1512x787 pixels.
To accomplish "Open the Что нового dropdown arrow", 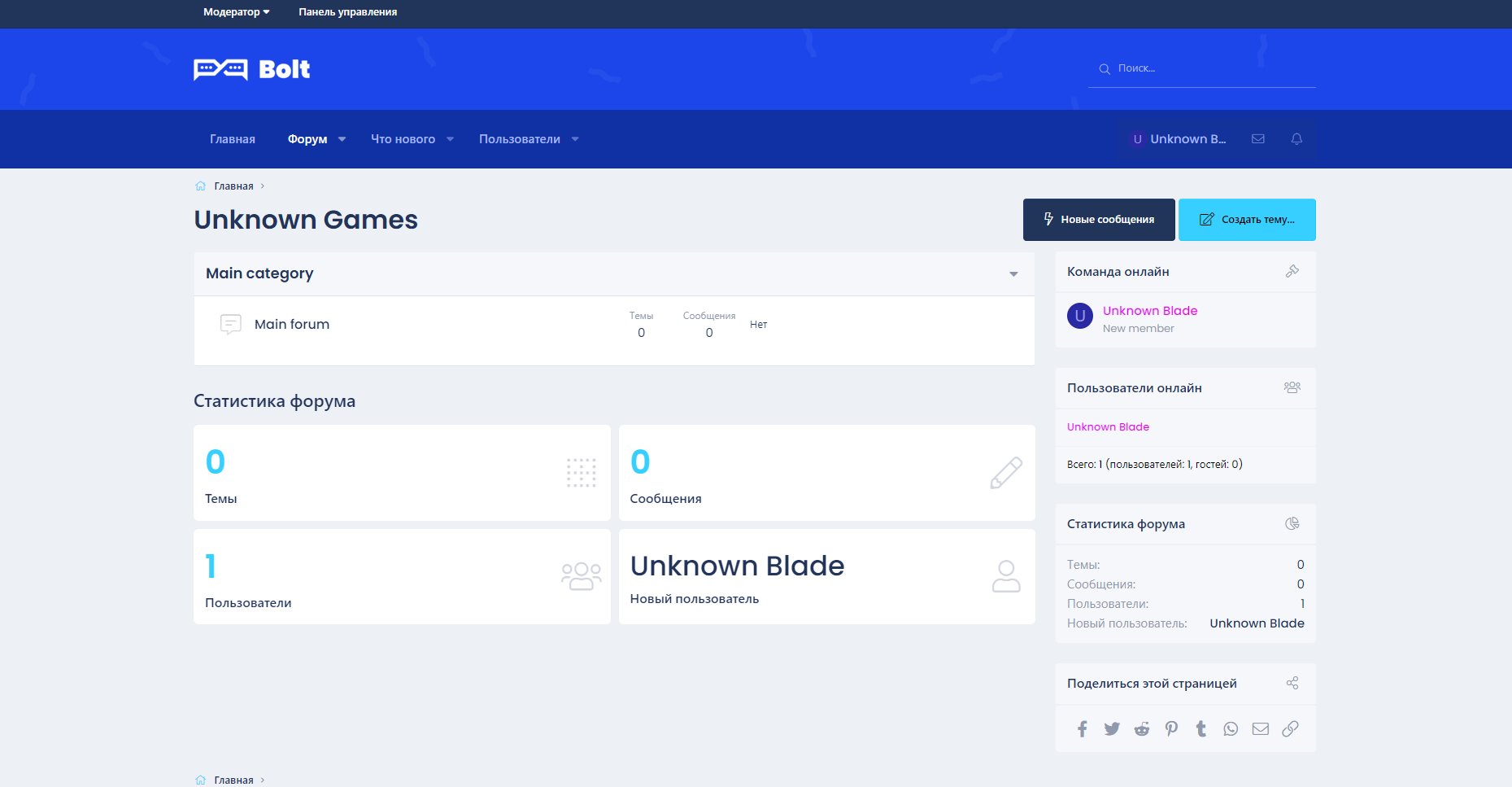I will pyautogui.click(x=451, y=139).
